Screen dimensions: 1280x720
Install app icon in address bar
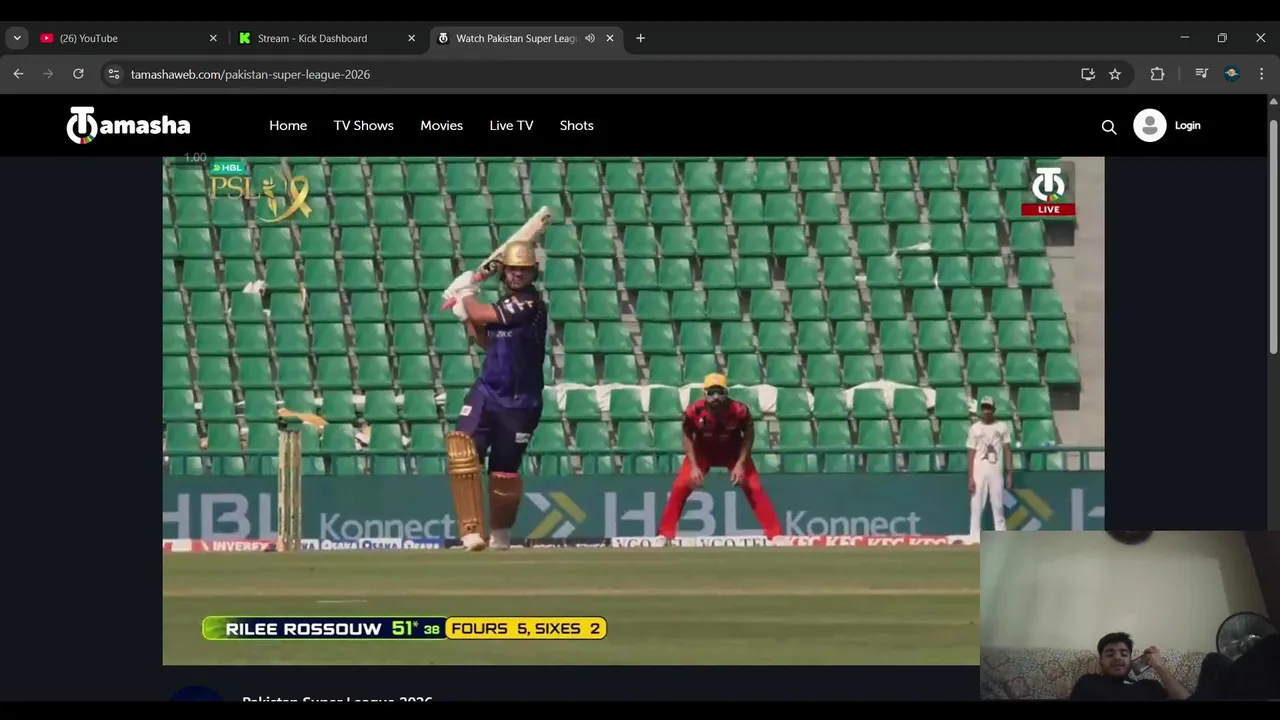pyautogui.click(x=1088, y=74)
